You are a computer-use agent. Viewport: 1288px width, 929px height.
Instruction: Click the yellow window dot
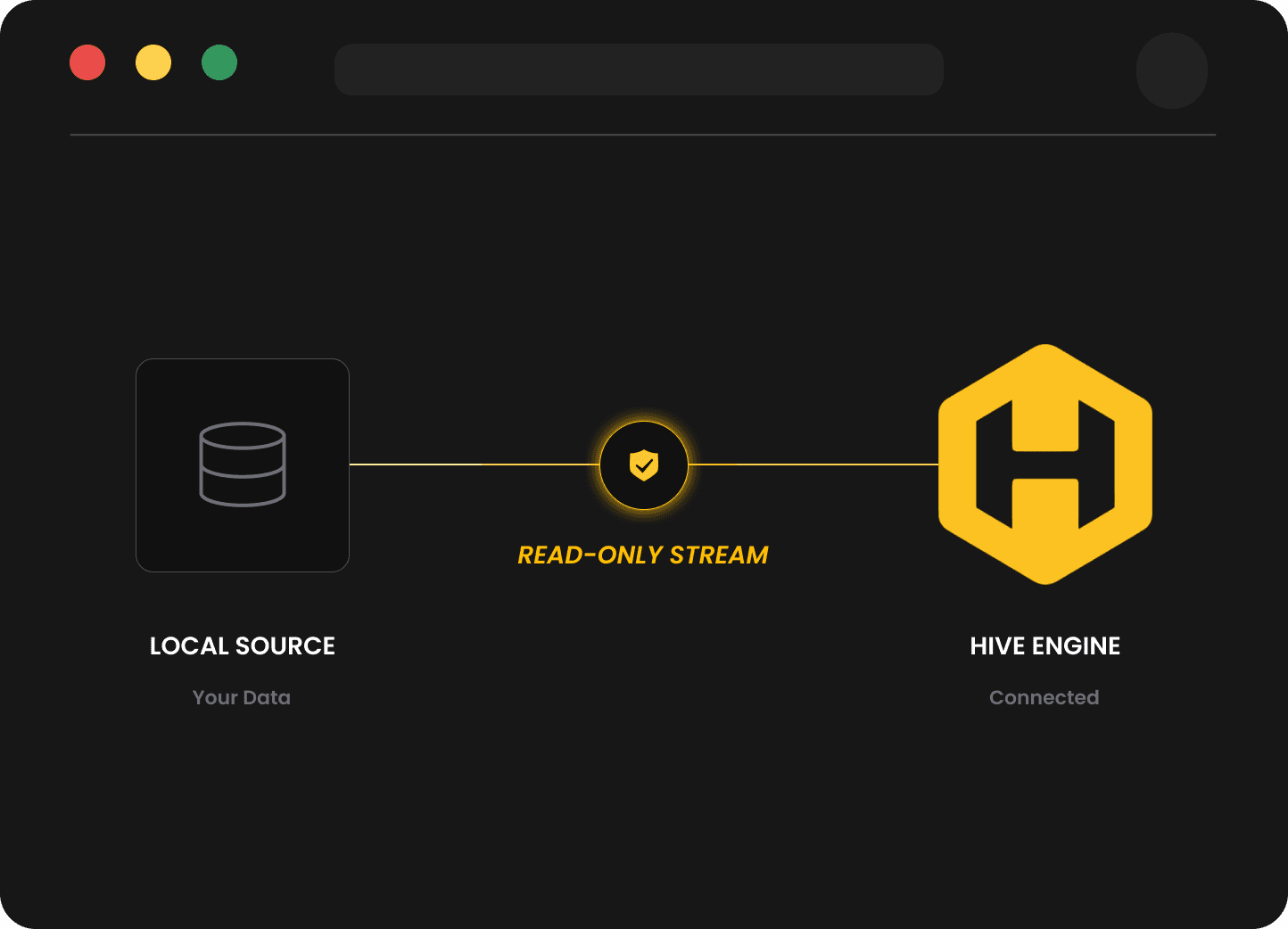pyautogui.click(x=153, y=62)
